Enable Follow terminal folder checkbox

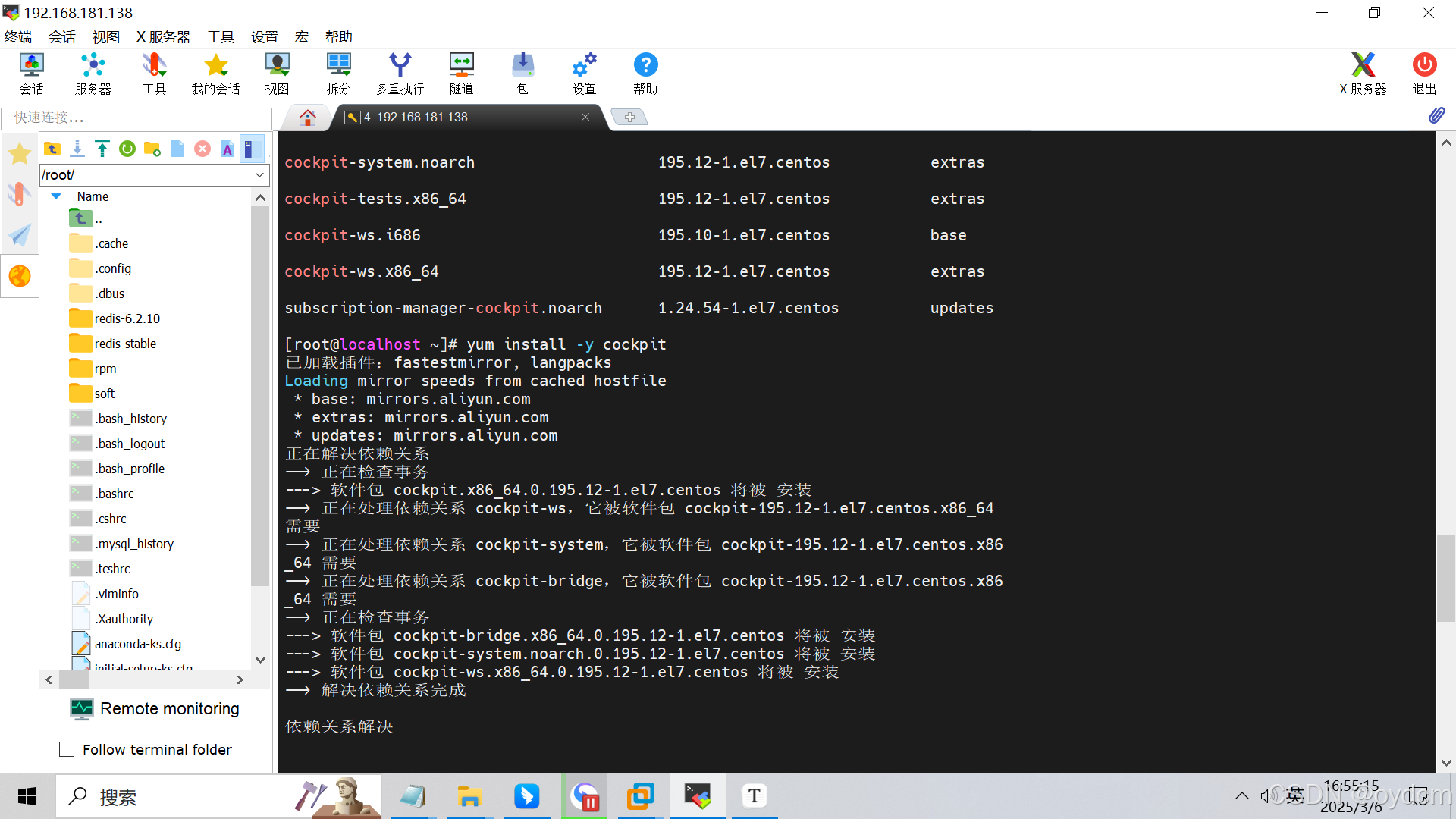point(67,749)
